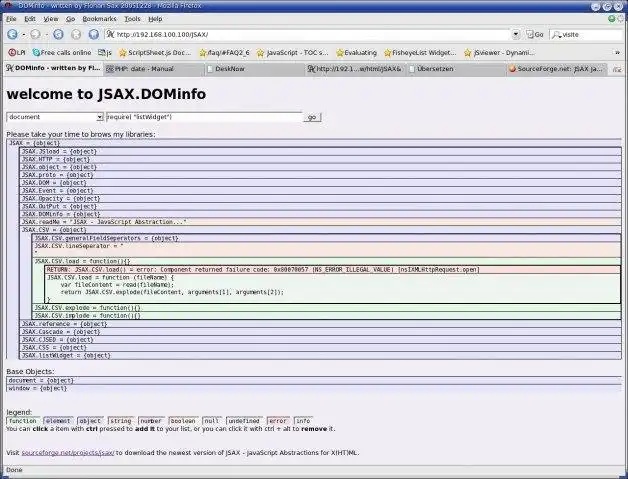Expand 'JSAX.JSload = {object}' row
628x479 pixels.
pyautogui.click(x=320, y=151)
